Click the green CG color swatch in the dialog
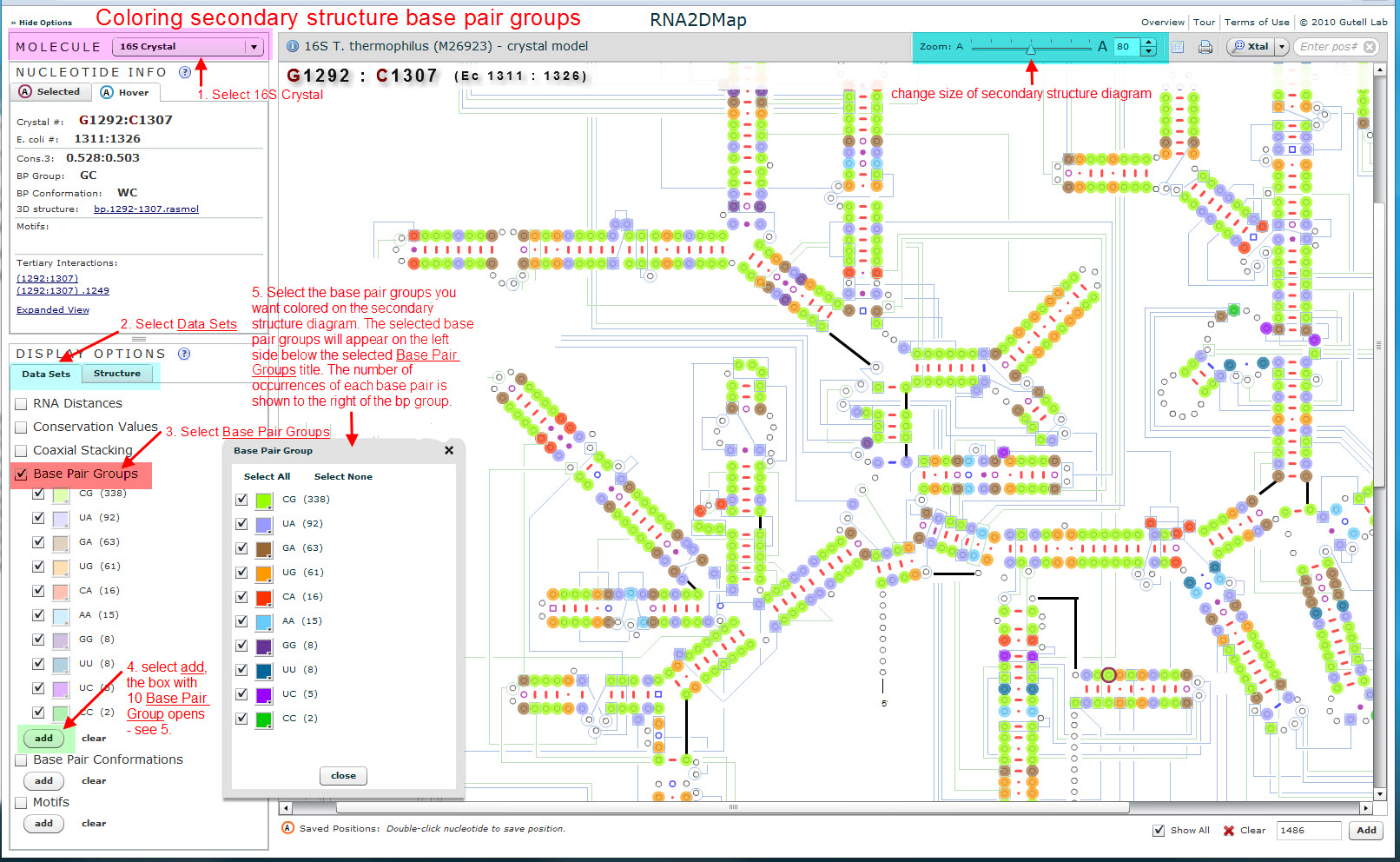 264,500
